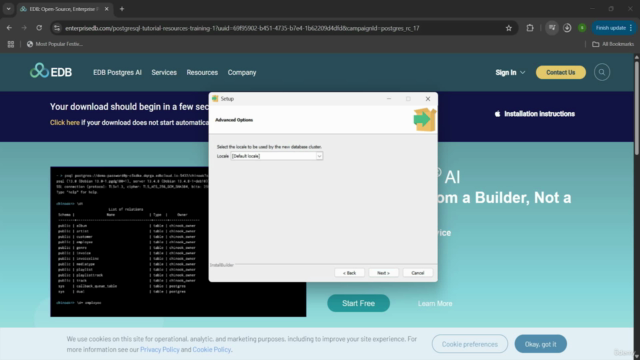Minimize the Setup dialog window
Screen dimensions: 640x360
pos(389,99)
